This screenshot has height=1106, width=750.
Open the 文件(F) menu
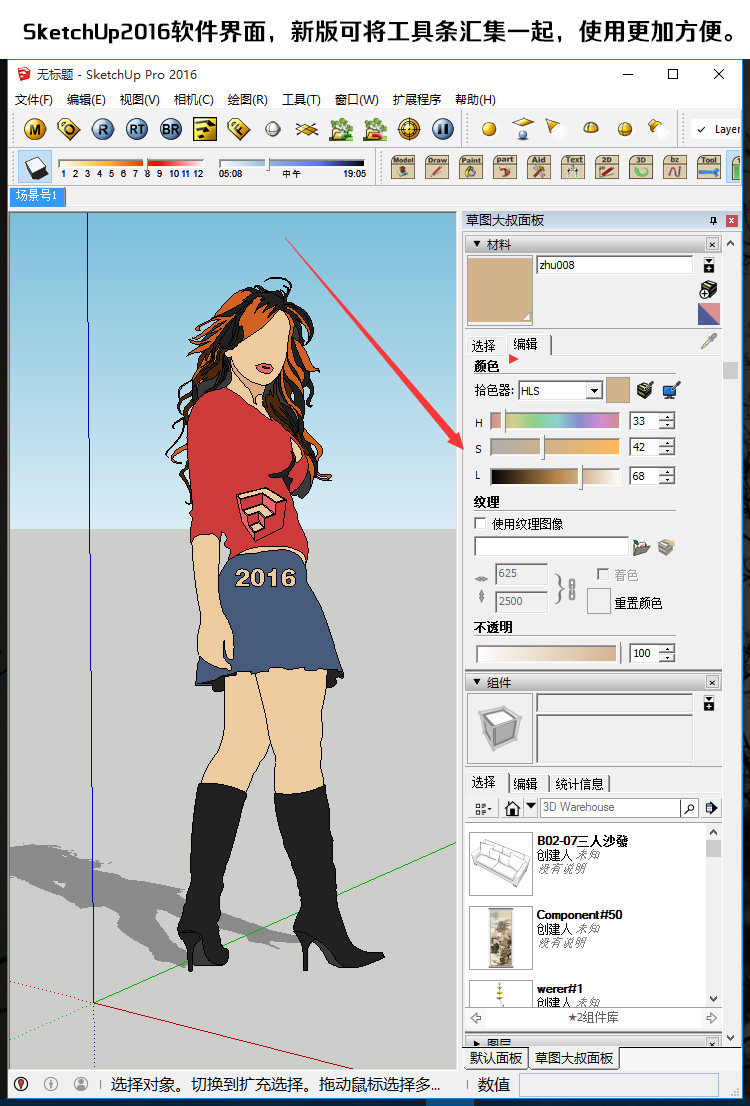(33, 99)
